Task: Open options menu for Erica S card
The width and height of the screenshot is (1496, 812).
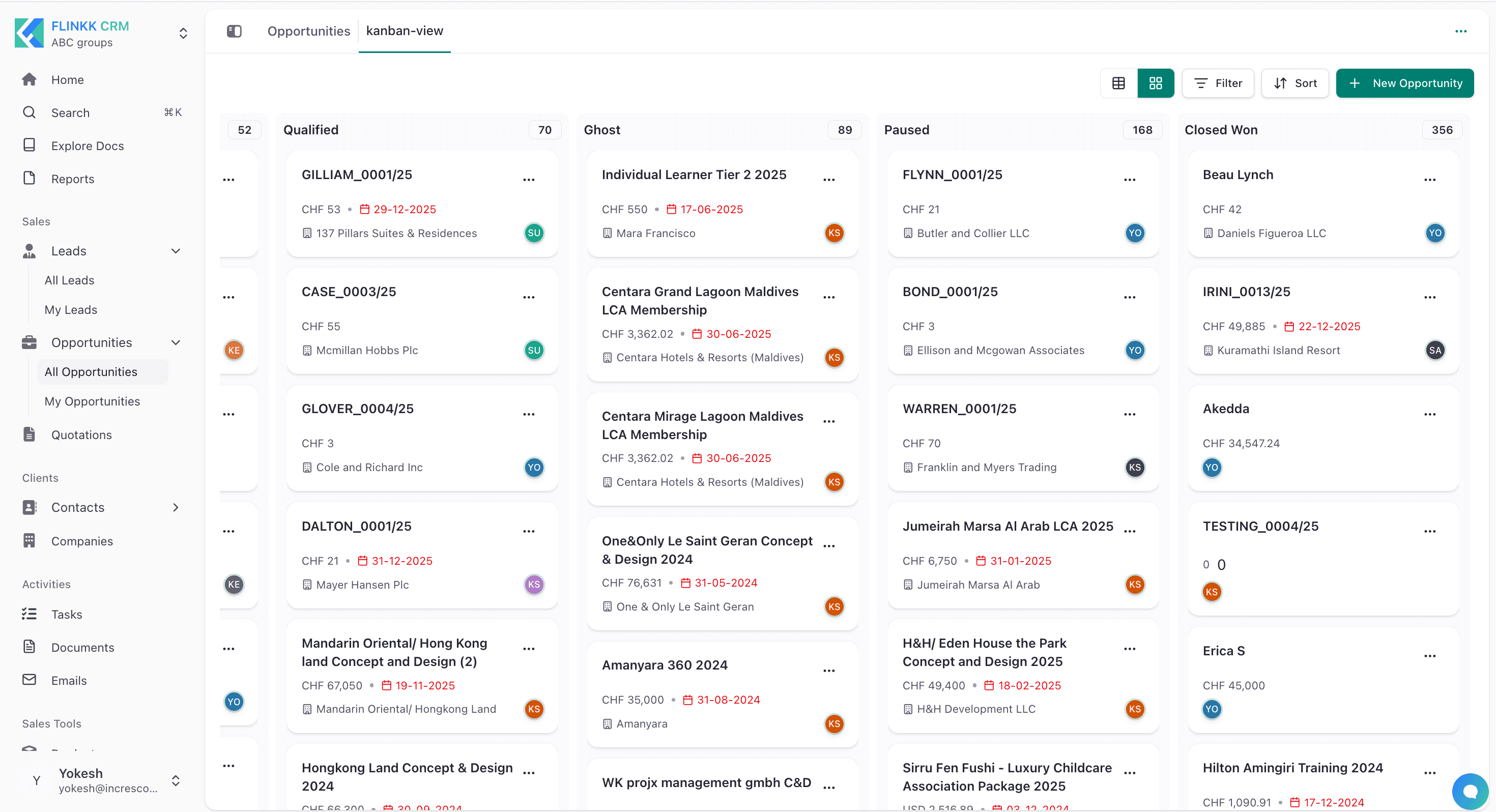Action: (x=1430, y=656)
